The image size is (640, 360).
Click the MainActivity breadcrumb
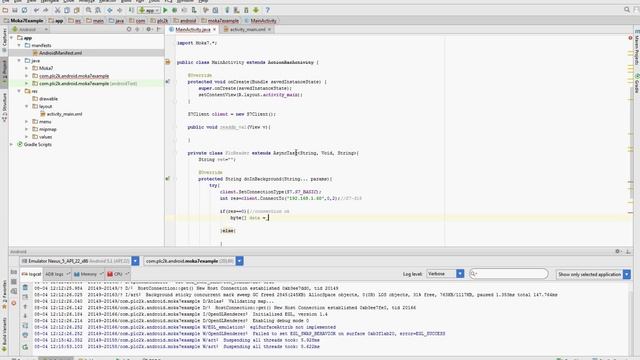[260, 21]
